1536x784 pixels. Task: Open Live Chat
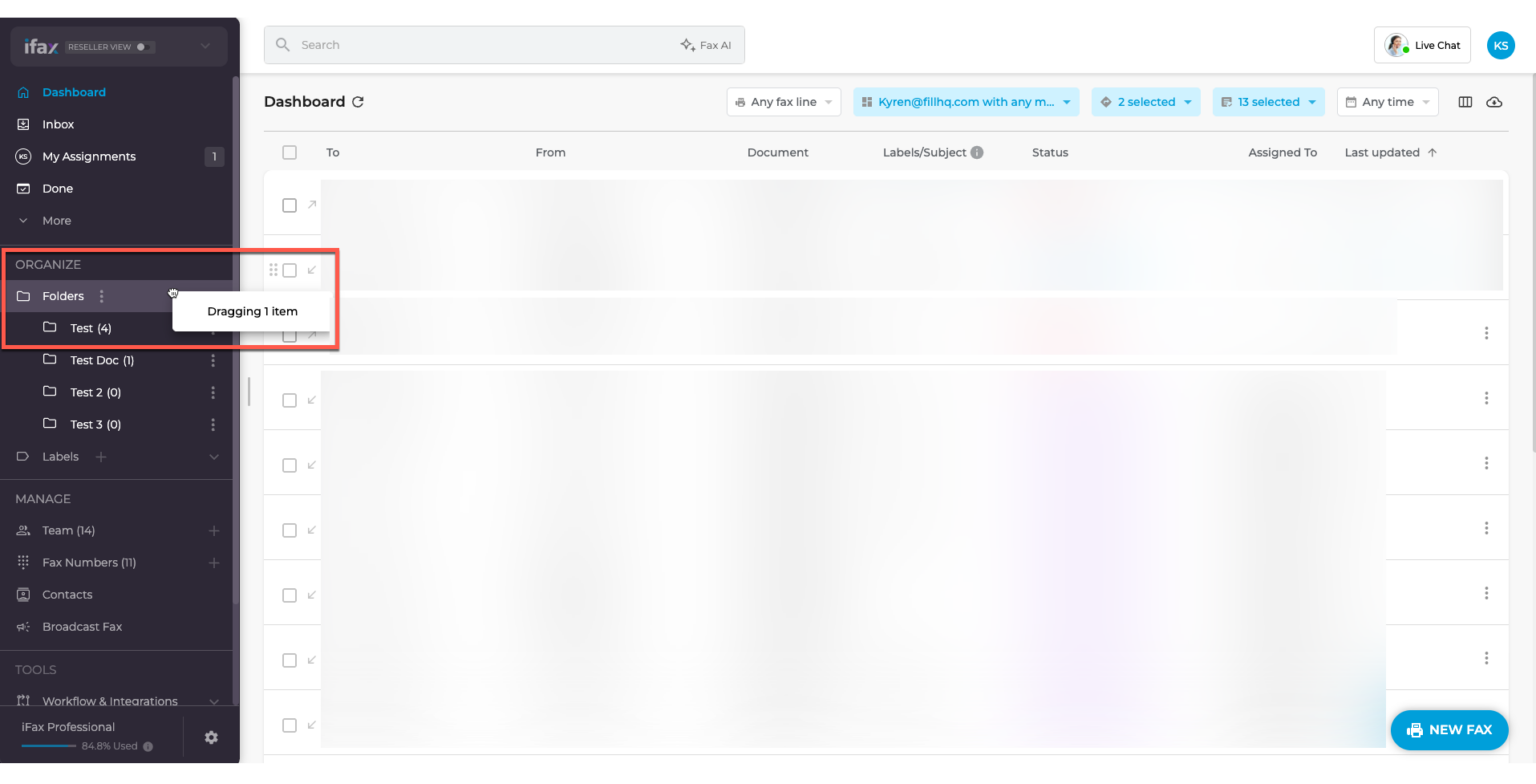coord(1422,45)
